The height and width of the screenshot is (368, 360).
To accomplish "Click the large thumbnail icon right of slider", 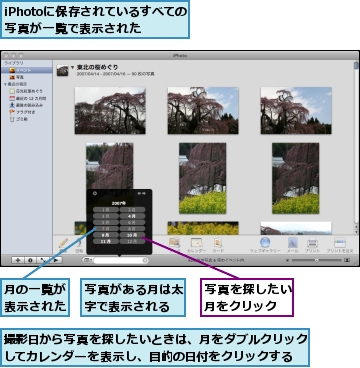I will pos(347,260).
